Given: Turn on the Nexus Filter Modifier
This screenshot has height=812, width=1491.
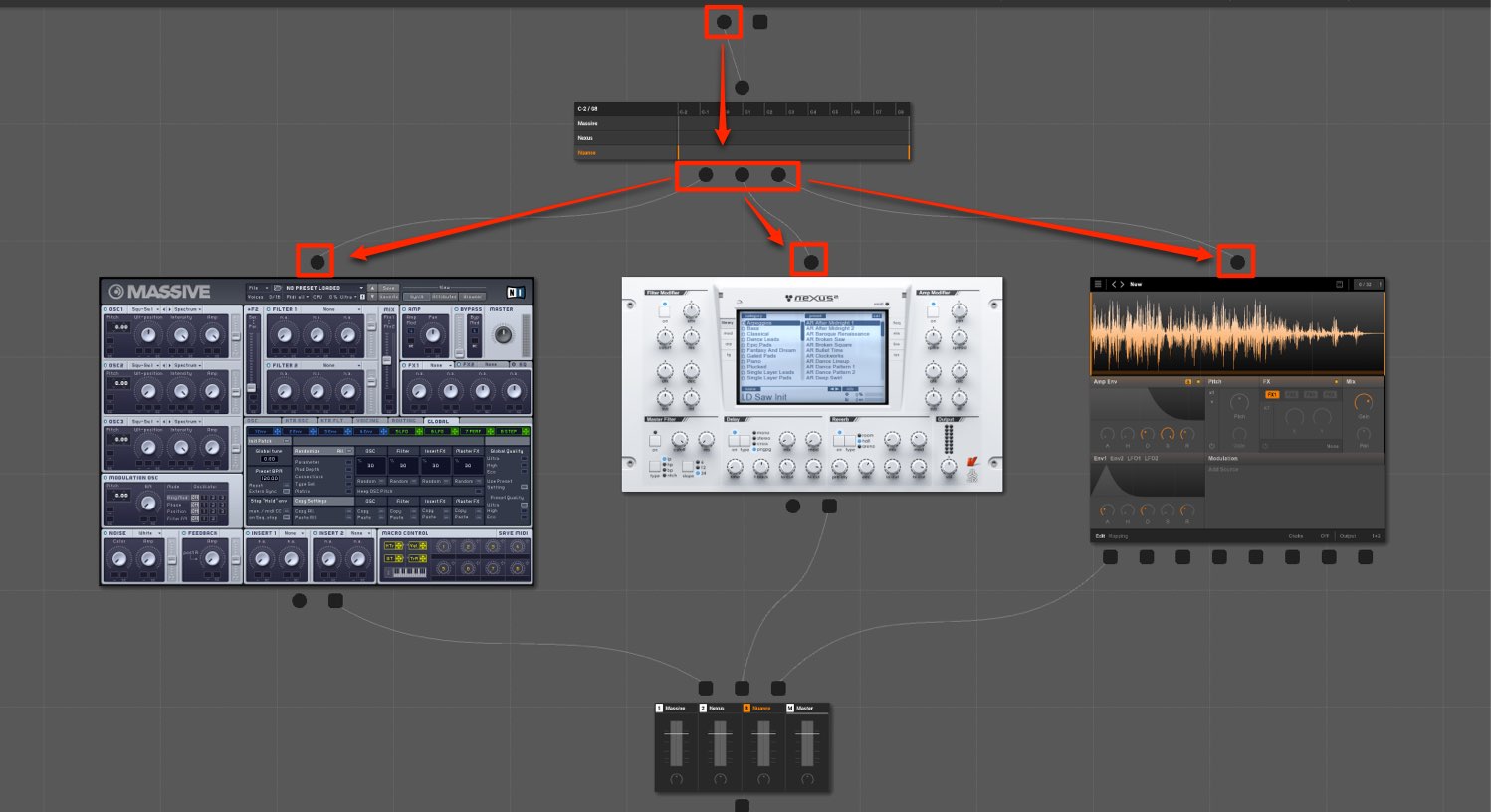Looking at the screenshot, I should coord(664,311).
